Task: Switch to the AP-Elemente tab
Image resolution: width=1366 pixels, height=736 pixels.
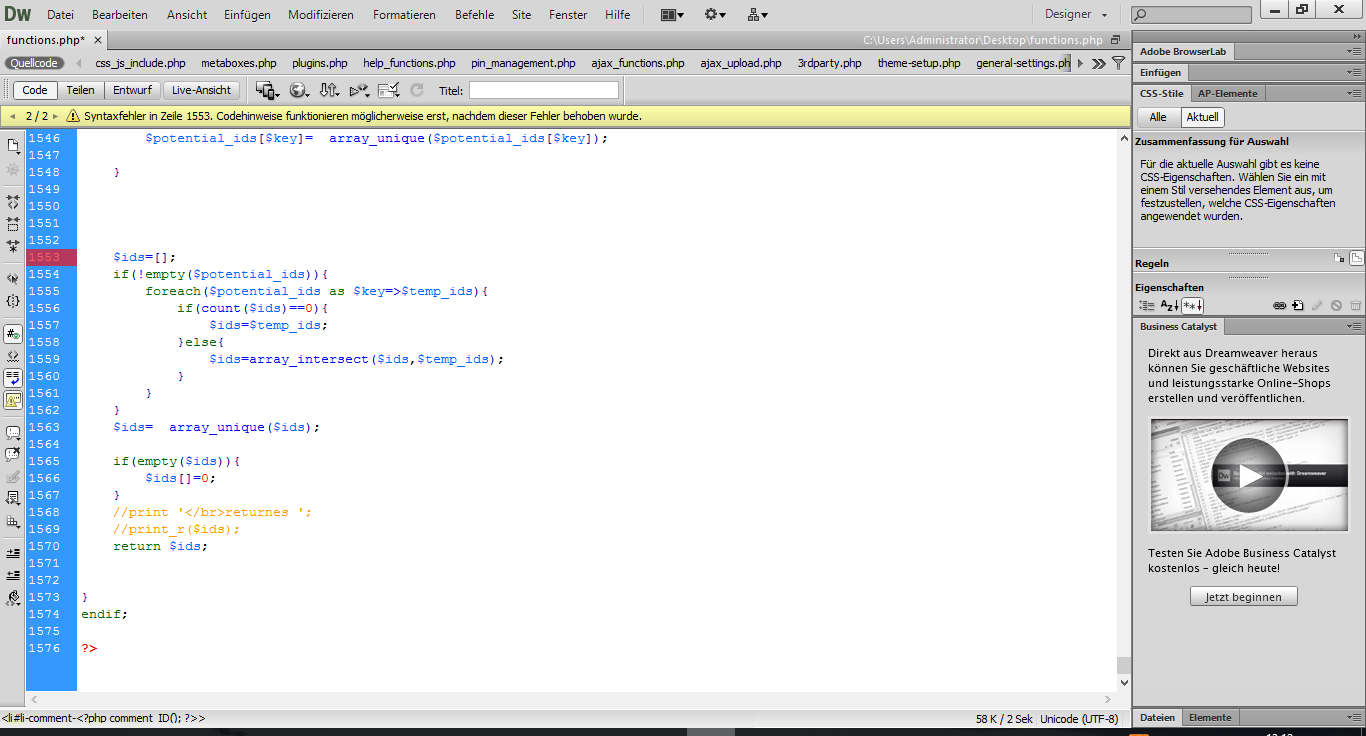Action: pyautogui.click(x=1228, y=93)
